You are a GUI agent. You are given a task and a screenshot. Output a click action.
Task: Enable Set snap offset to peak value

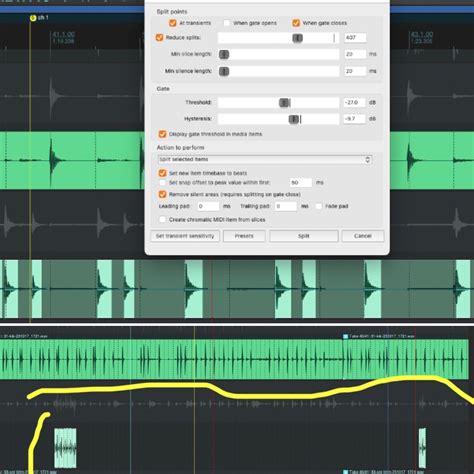162,182
